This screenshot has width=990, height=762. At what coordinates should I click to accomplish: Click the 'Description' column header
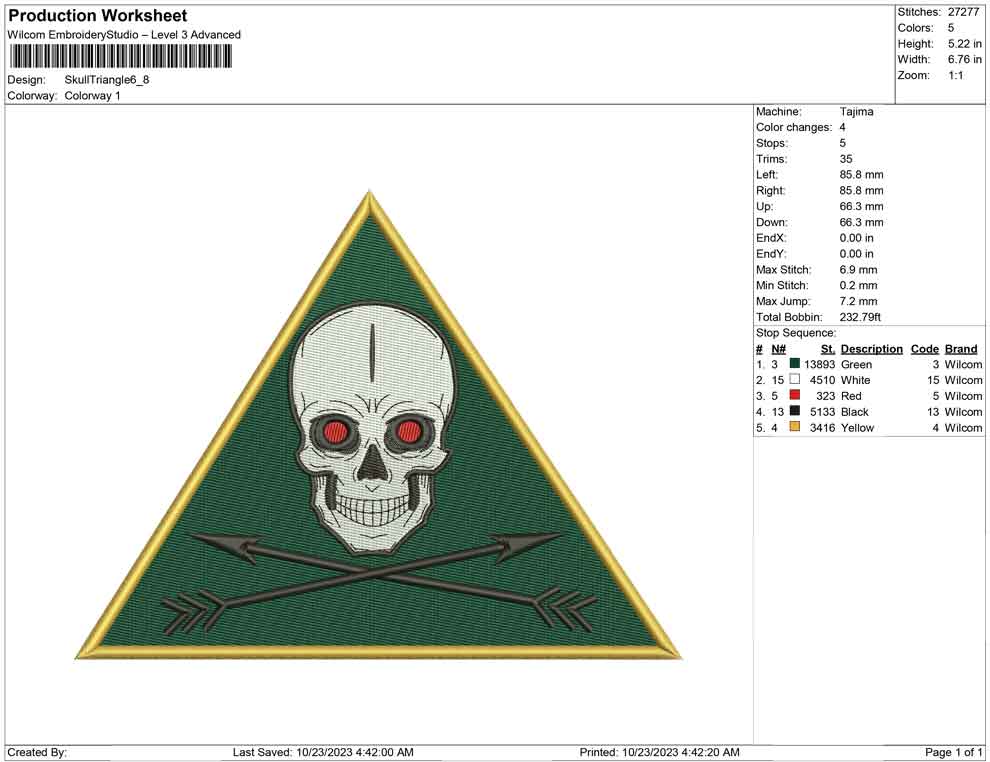coord(871,349)
